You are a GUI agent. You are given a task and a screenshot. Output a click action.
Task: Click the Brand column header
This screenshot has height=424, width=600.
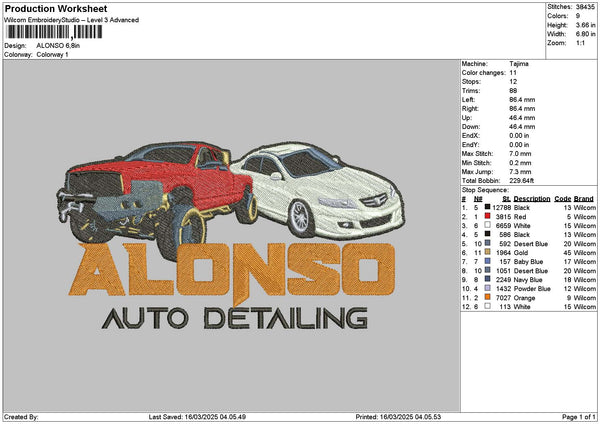pyautogui.click(x=584, y=198)
